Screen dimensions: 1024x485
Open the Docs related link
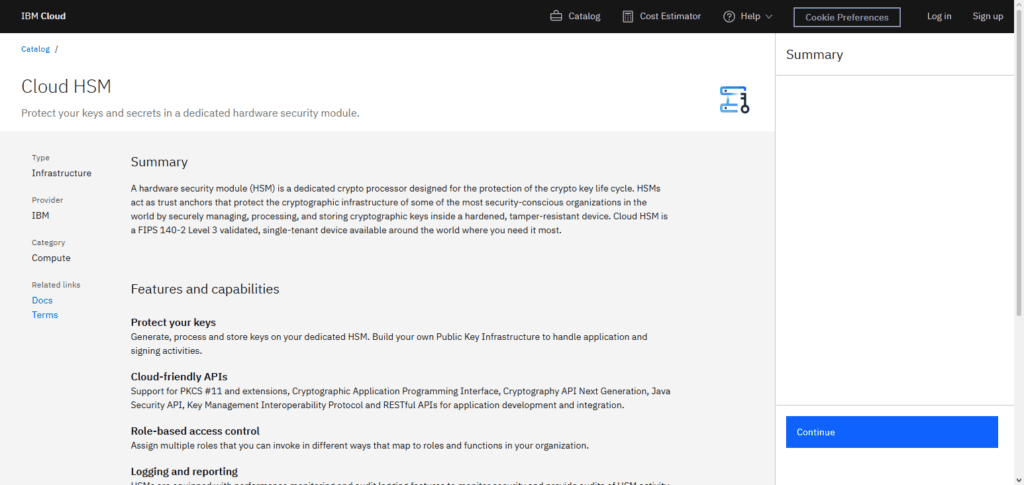(x=42, y=300)
